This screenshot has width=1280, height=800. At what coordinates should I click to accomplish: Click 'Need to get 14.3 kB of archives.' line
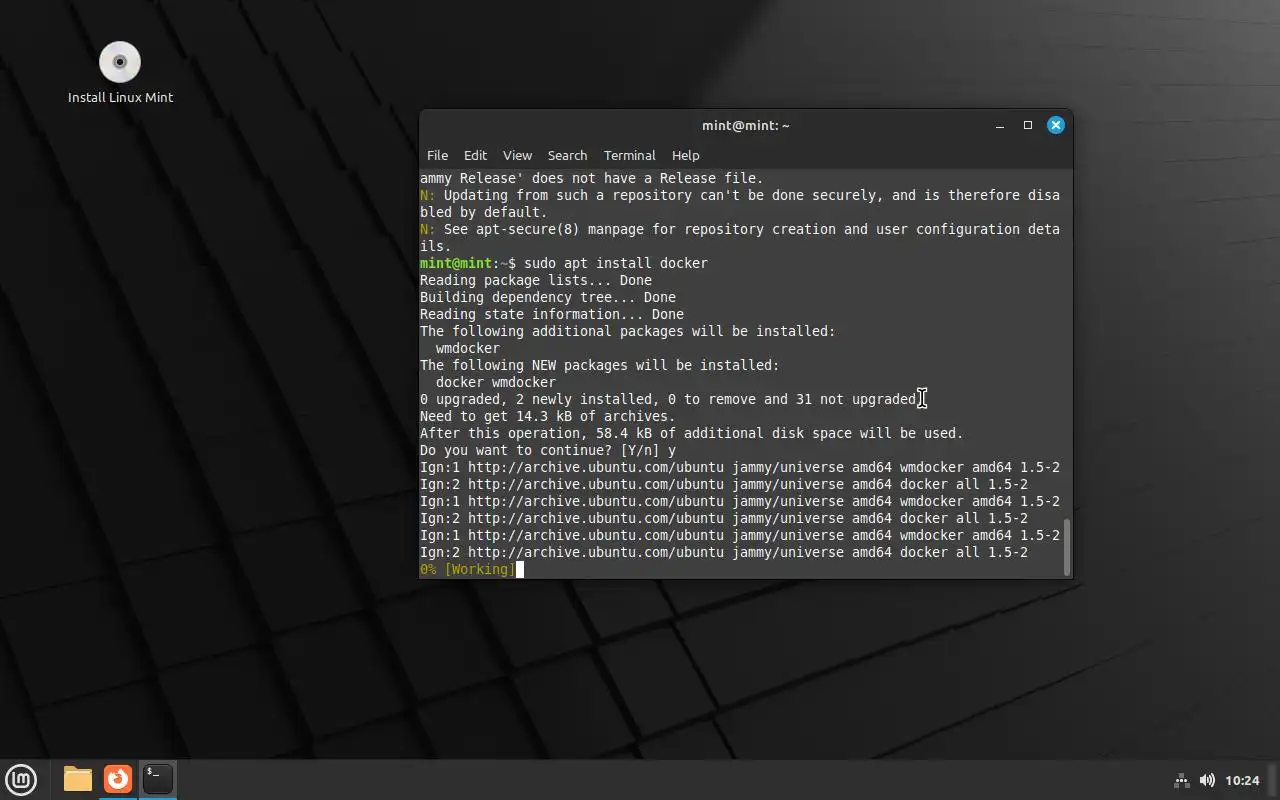point(548,416)
